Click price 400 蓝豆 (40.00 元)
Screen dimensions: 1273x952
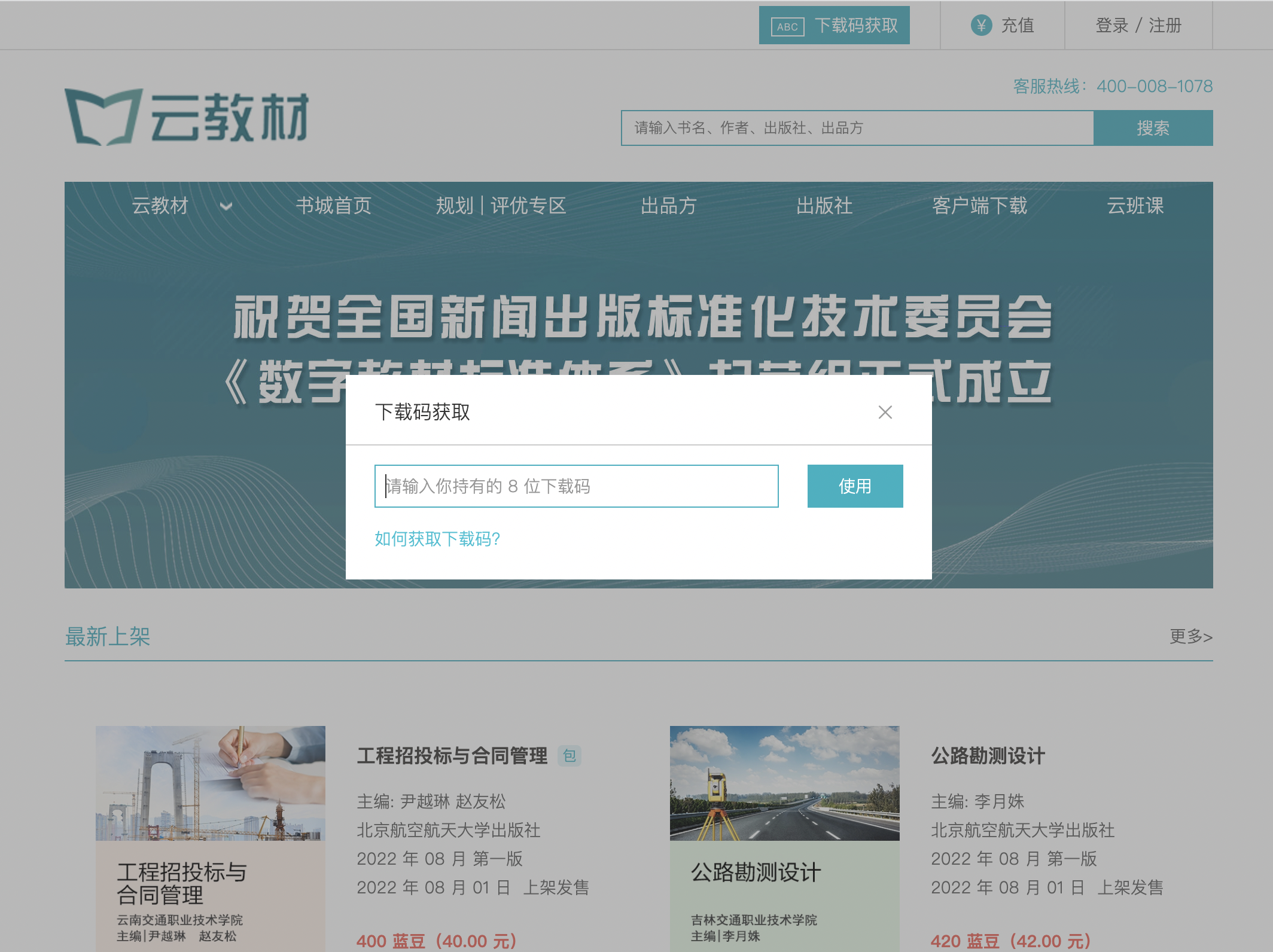pyautogui.click(x=437, y=941)
